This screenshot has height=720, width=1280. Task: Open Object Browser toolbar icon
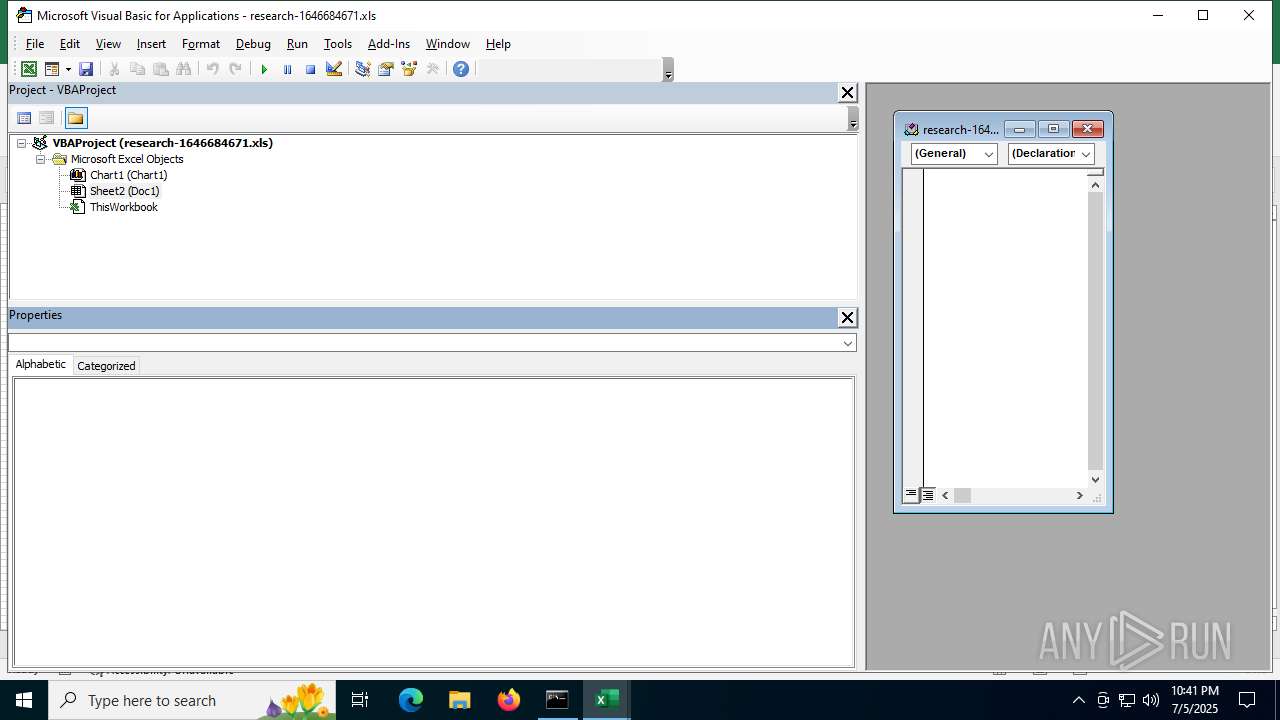pyautogui.click(x=408, y=69)
